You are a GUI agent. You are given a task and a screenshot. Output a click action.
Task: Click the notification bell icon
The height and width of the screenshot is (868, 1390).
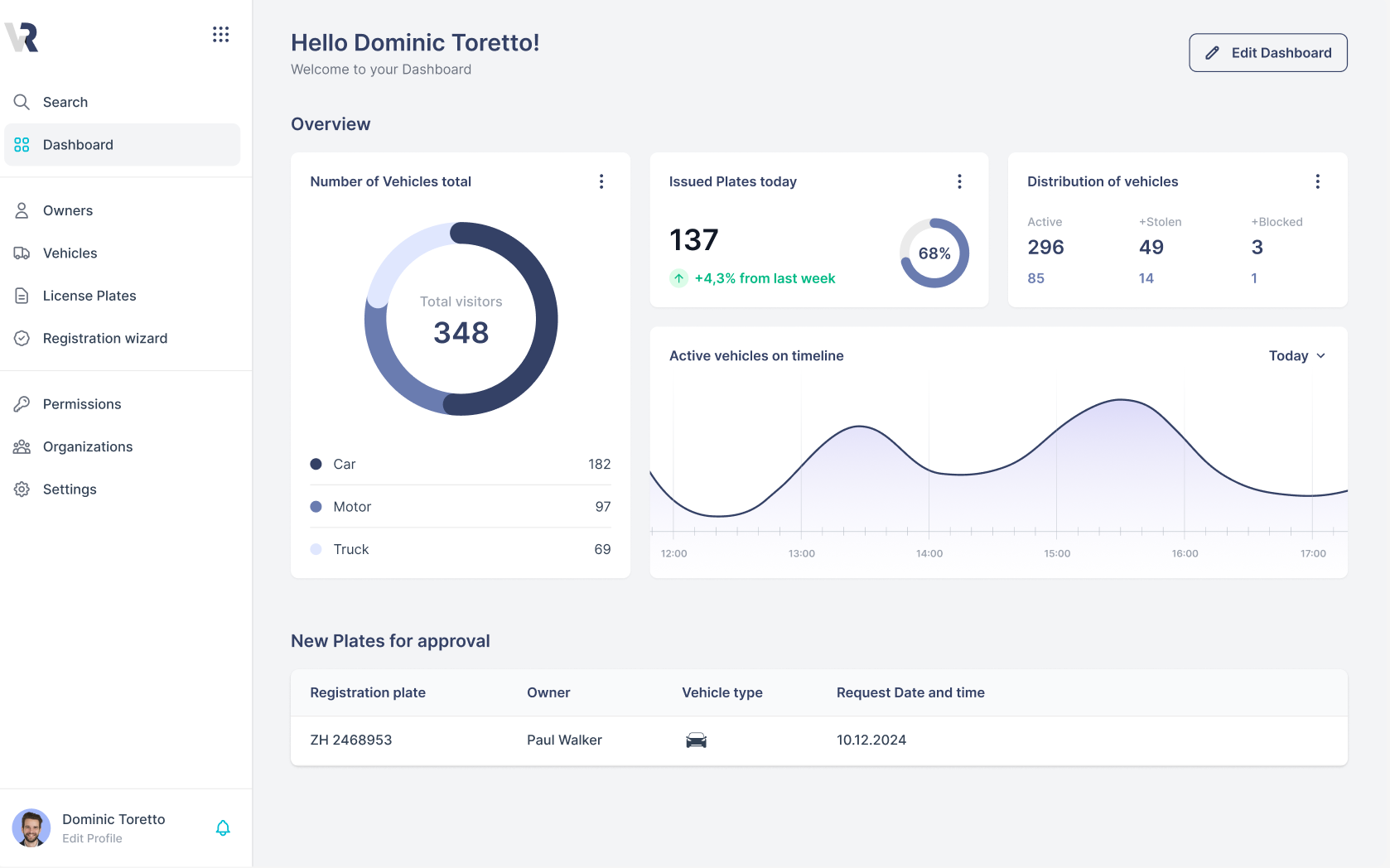coord(223,827)
